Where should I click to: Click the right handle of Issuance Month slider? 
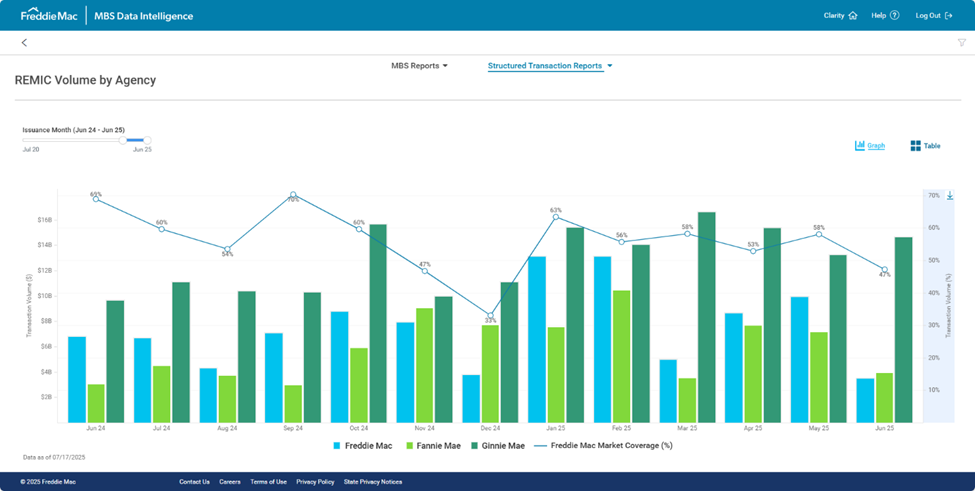point(147,140)
